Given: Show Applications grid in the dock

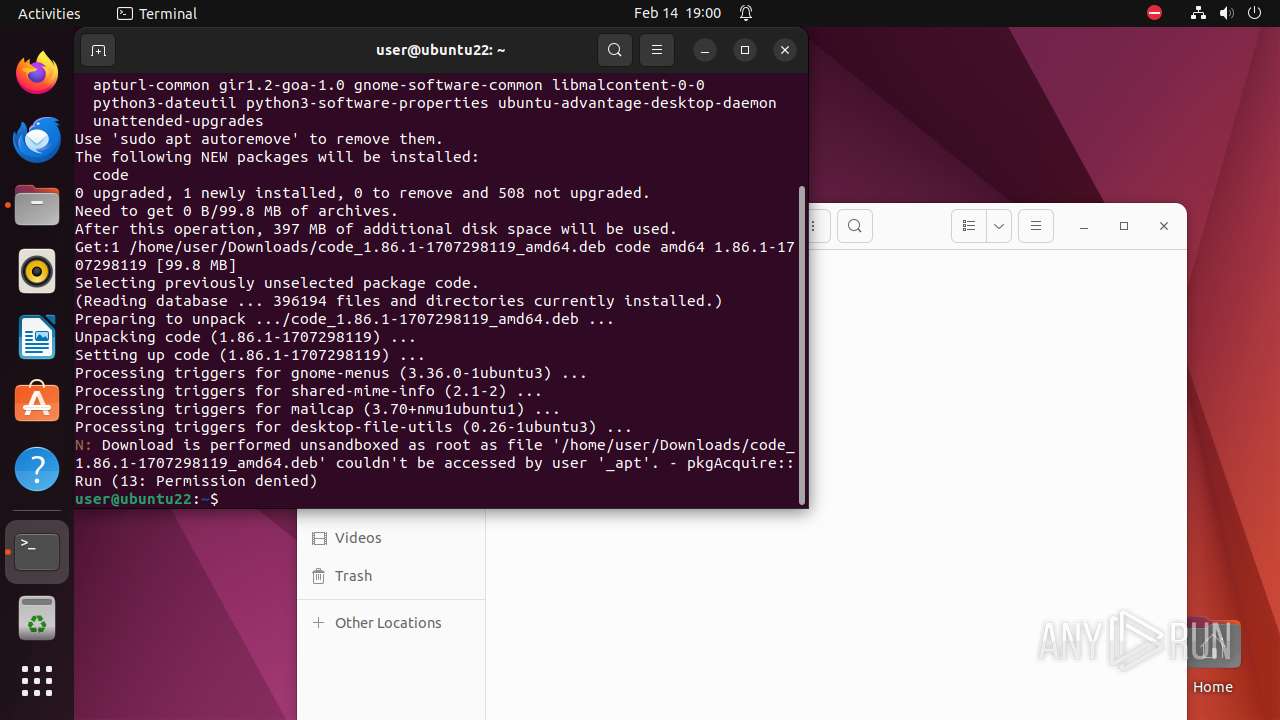Looking at the screenshot, I should click(x=37, y=681).
